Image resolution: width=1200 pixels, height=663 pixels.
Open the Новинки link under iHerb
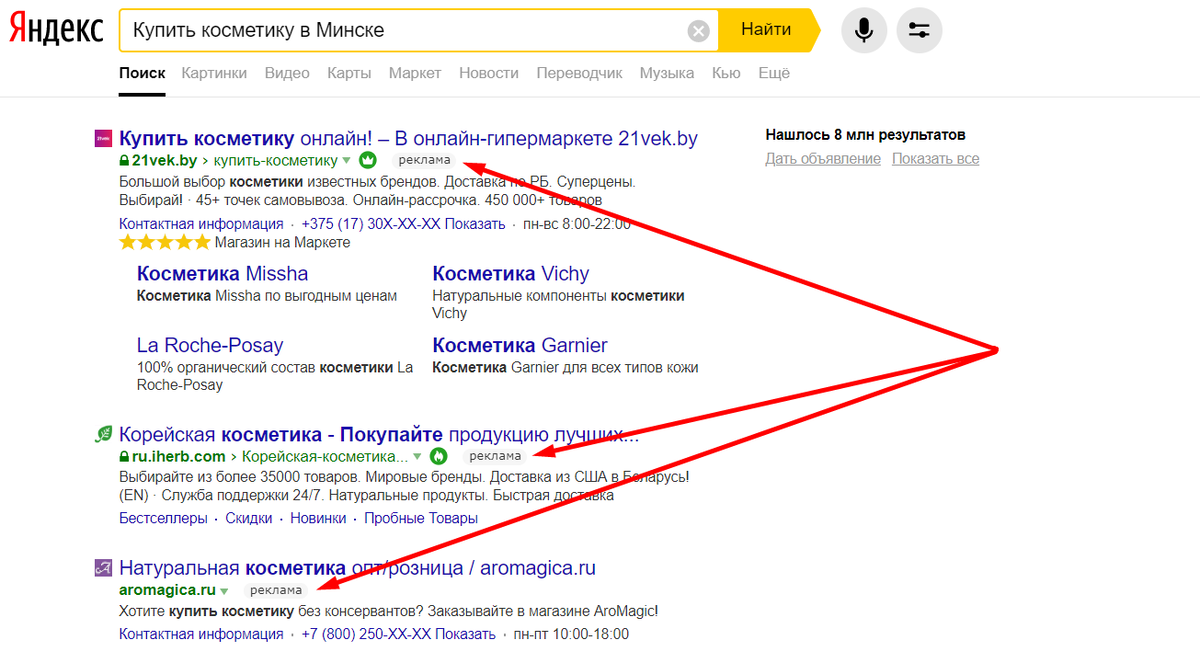coord(318,518)
